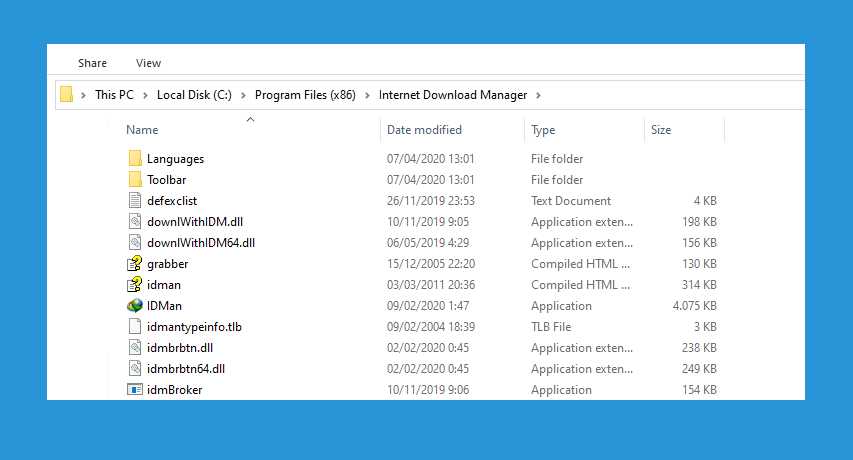Select the idmBroker application icon
Image resolution: width=853 pixels, height=460 pixels.
point(135,390)
